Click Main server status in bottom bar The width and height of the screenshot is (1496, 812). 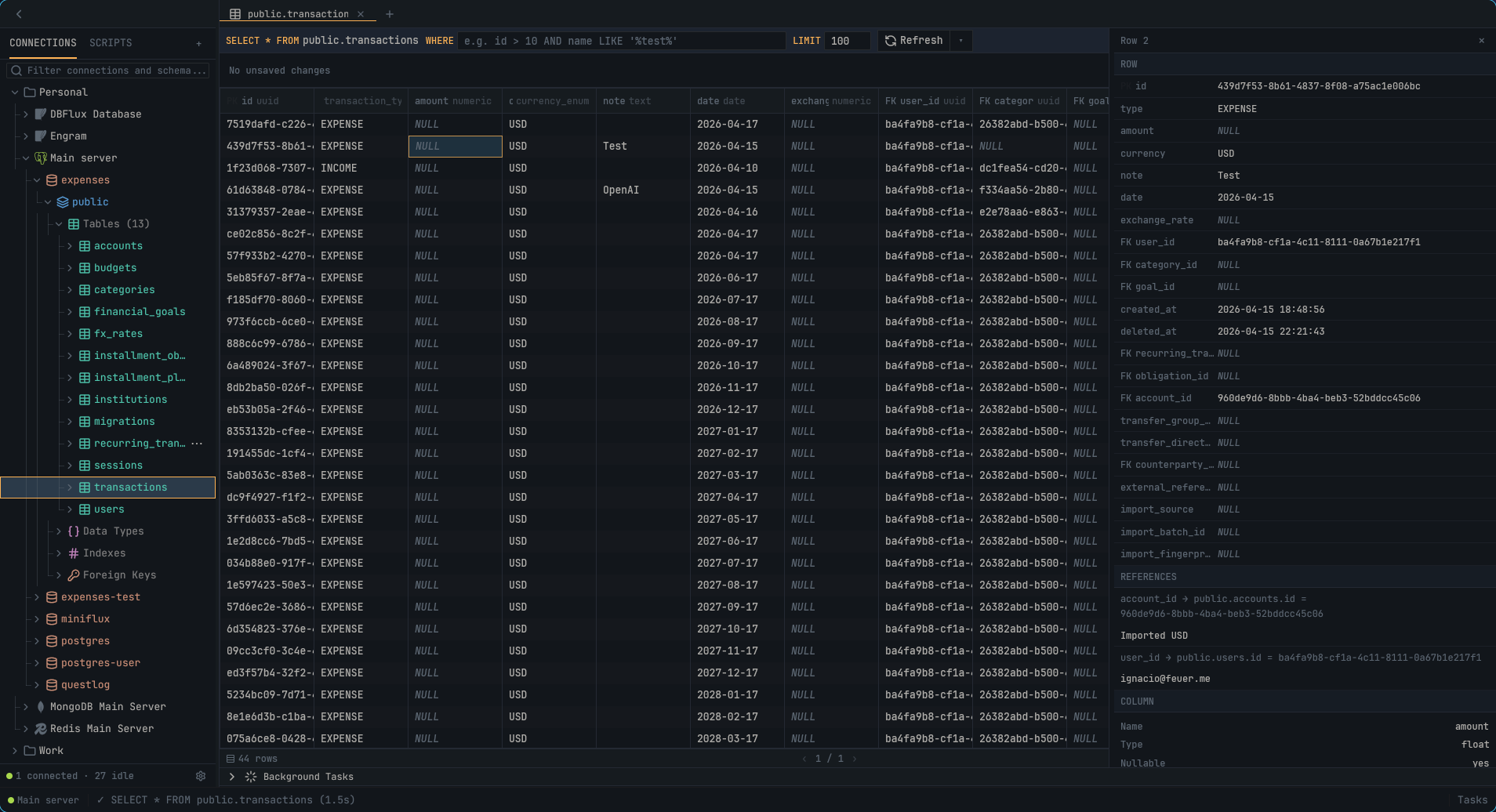tap(43, 800)
